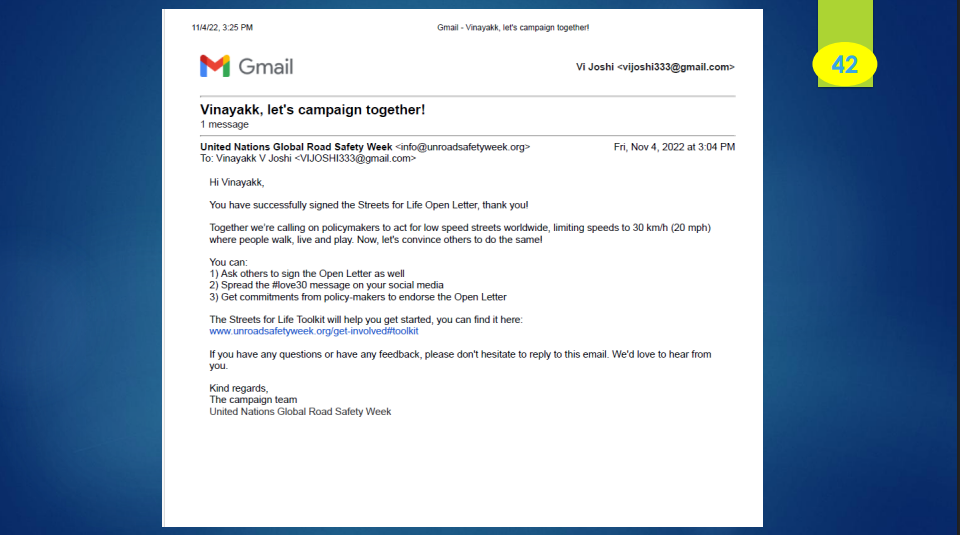Click "Get commitments from policy-makers" item
The image size is (960, 535).
click(357, 297)
